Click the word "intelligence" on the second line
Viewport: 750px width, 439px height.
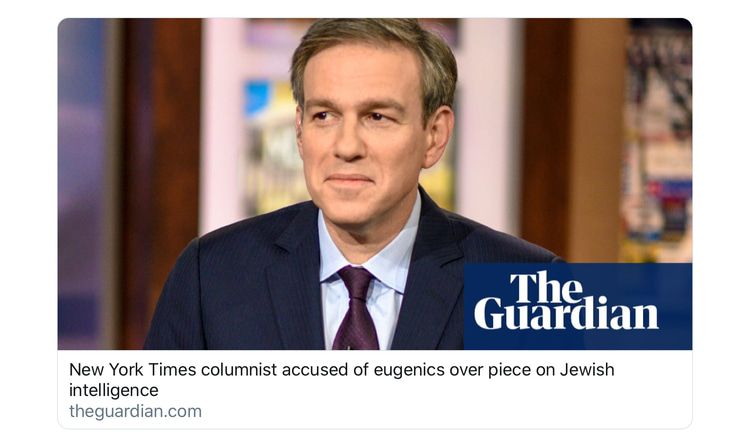click(x=113, y=390)
